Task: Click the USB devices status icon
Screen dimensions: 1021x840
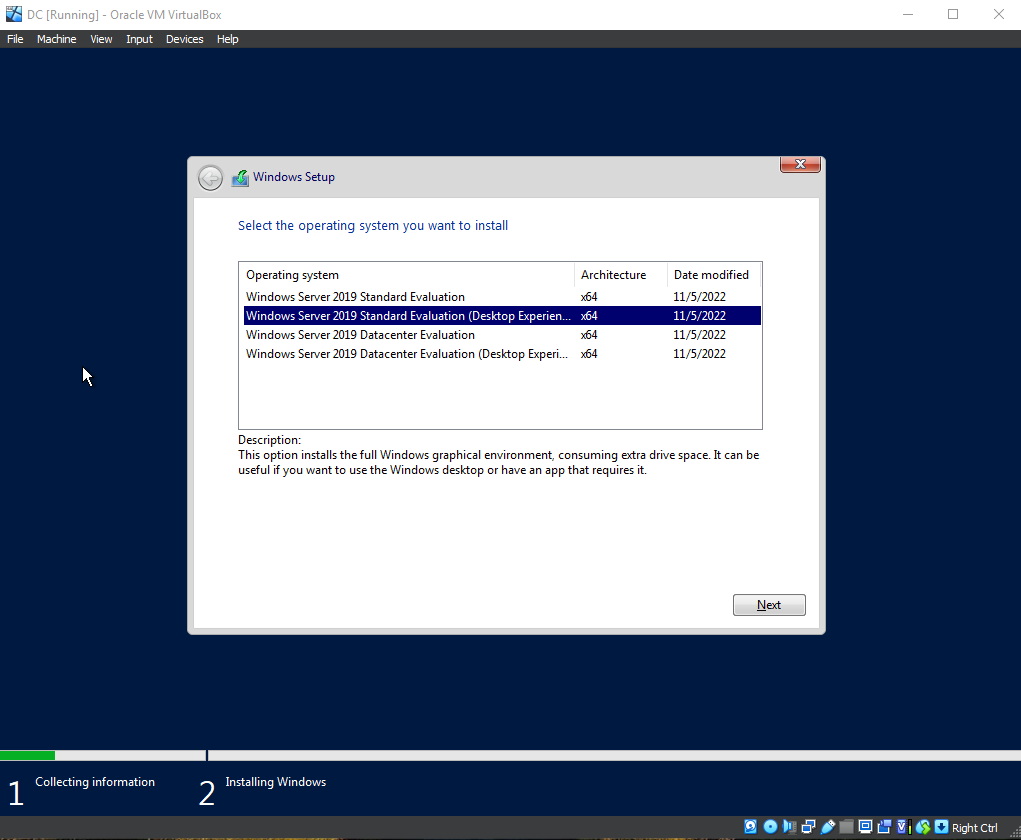Action: (x=828, y=826)
